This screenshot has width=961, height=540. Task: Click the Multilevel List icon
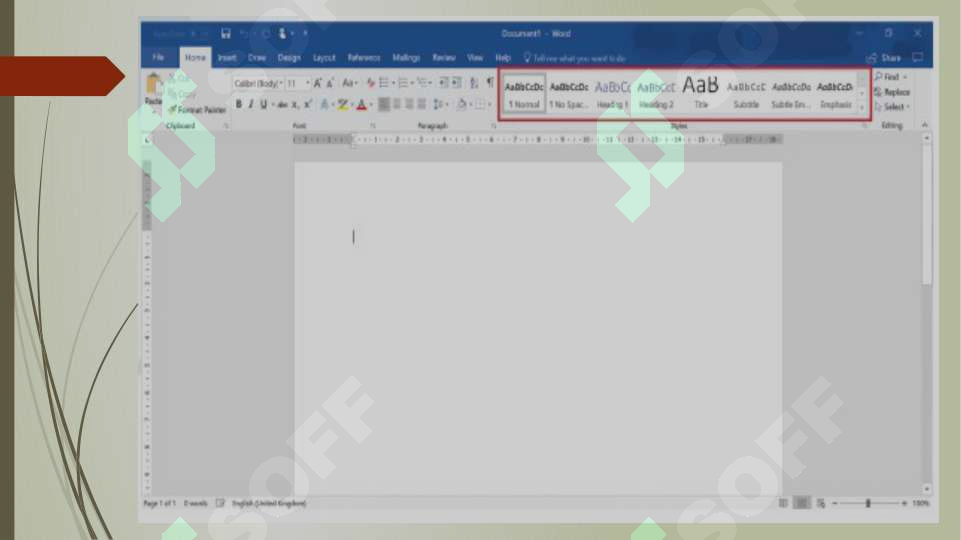tap(422, 83)
